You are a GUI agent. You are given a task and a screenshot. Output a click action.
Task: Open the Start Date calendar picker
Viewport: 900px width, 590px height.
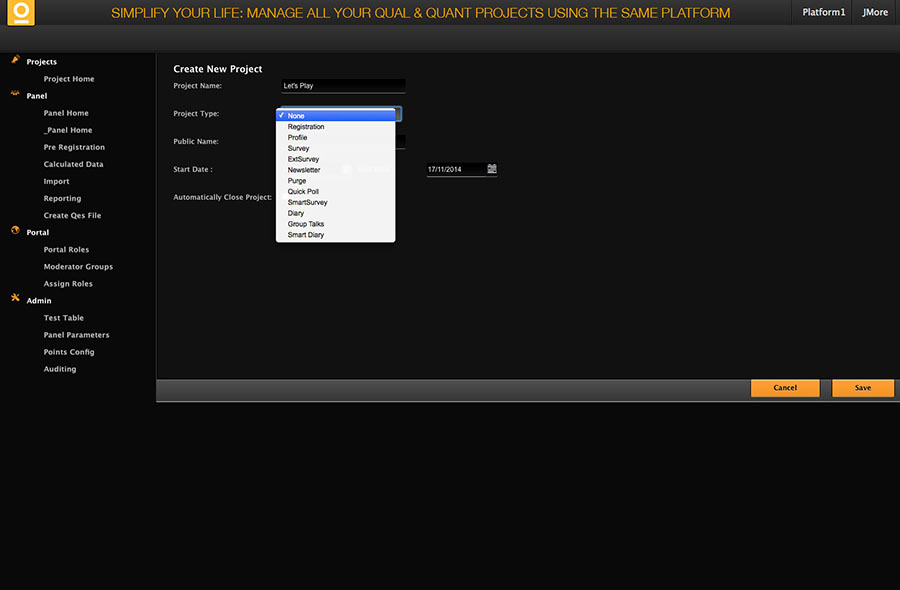pyautogui.click(x=492, y=169)
